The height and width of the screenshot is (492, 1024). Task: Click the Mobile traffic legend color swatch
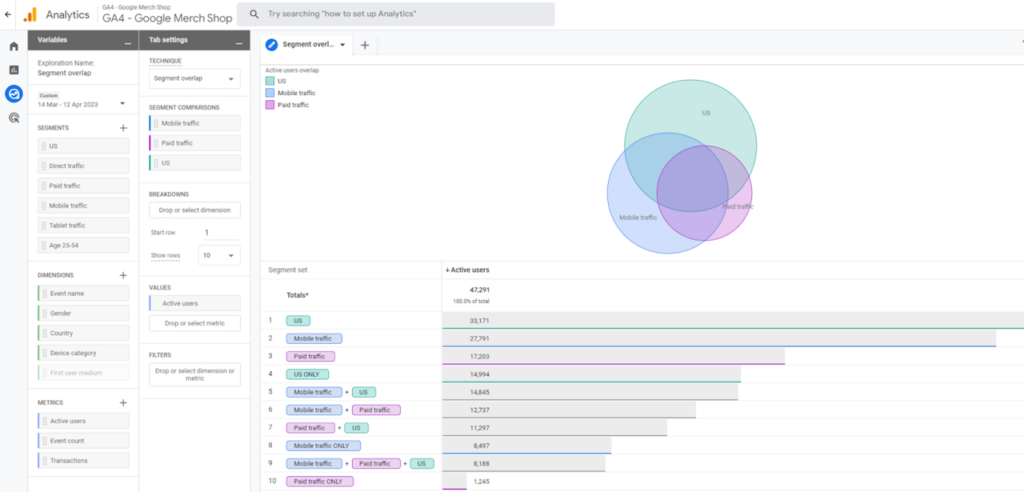point(270,93)
